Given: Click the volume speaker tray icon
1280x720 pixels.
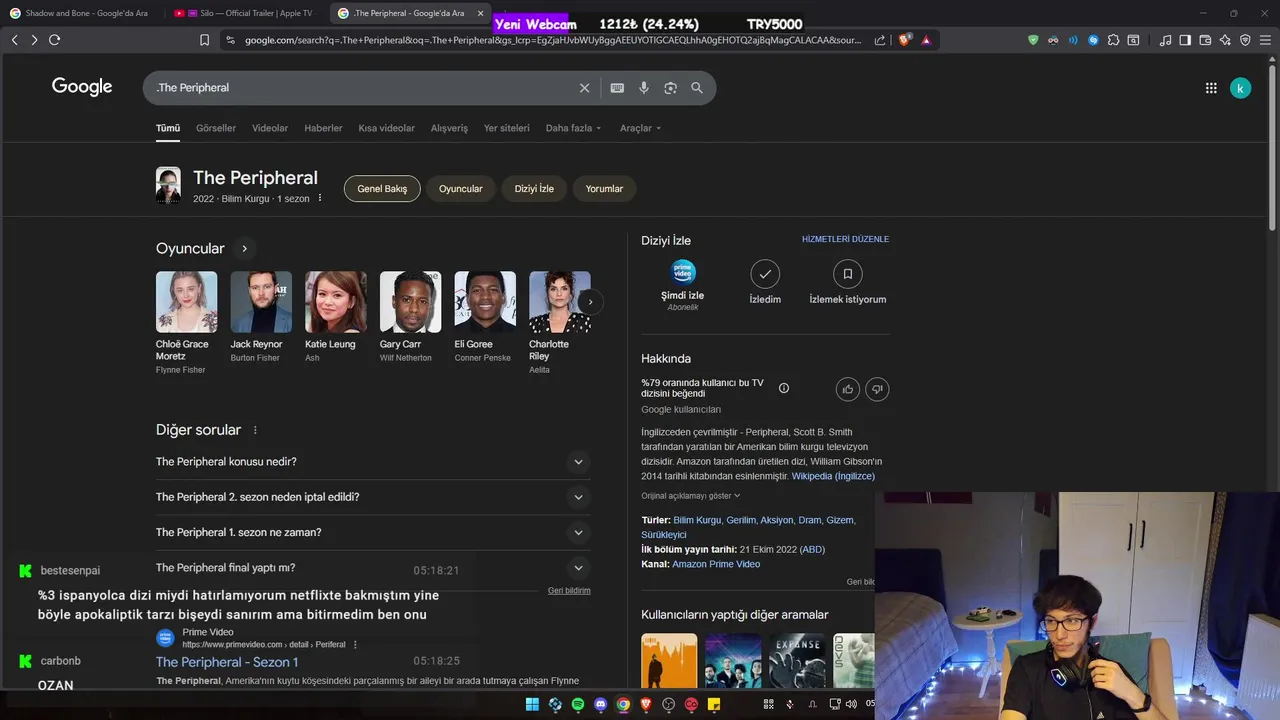Looking at the screenshot, I should coord(851,705).
